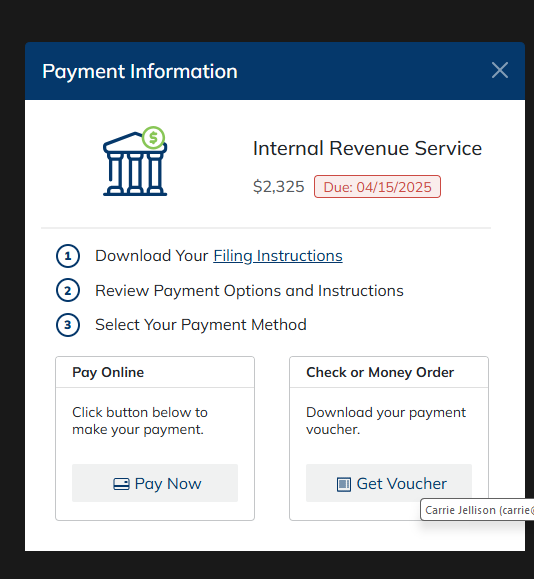Click the Get Voucher button

click(x=389, y=483)
